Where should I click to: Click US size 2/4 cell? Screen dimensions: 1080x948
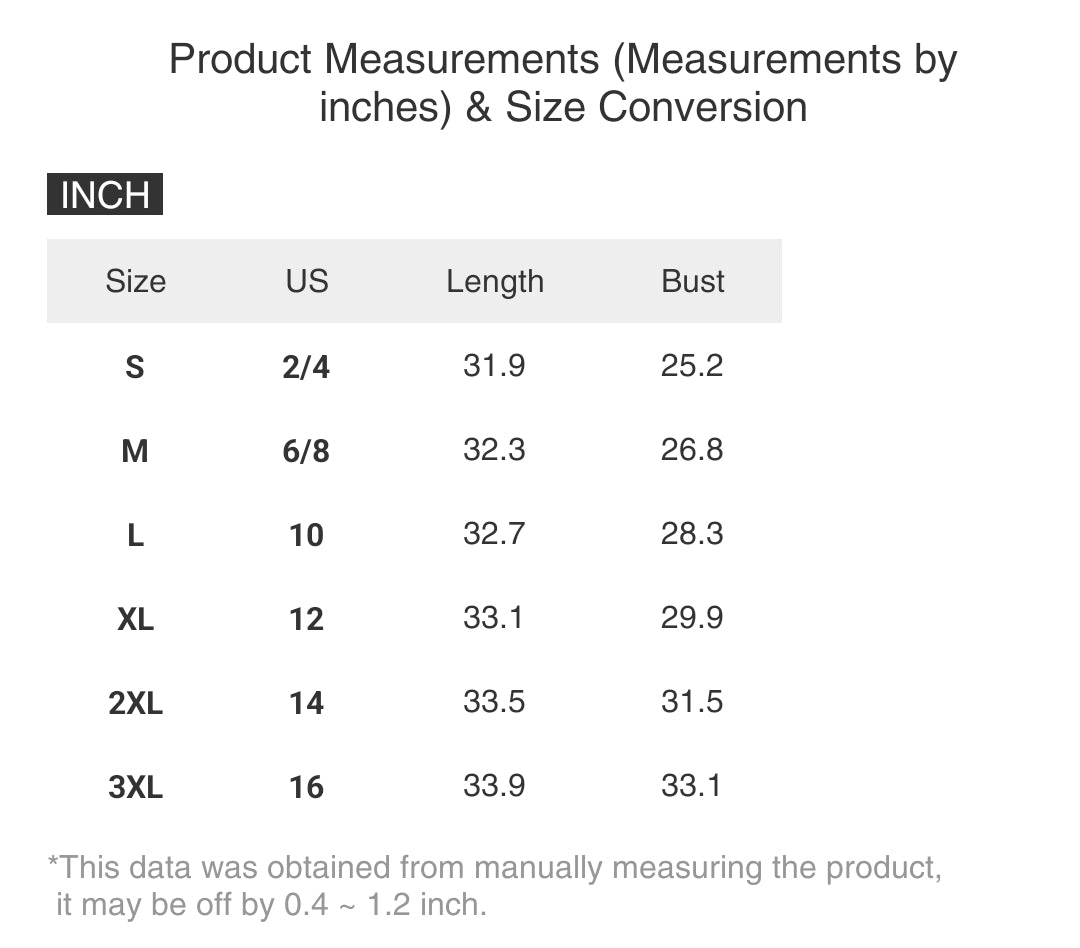306,367
